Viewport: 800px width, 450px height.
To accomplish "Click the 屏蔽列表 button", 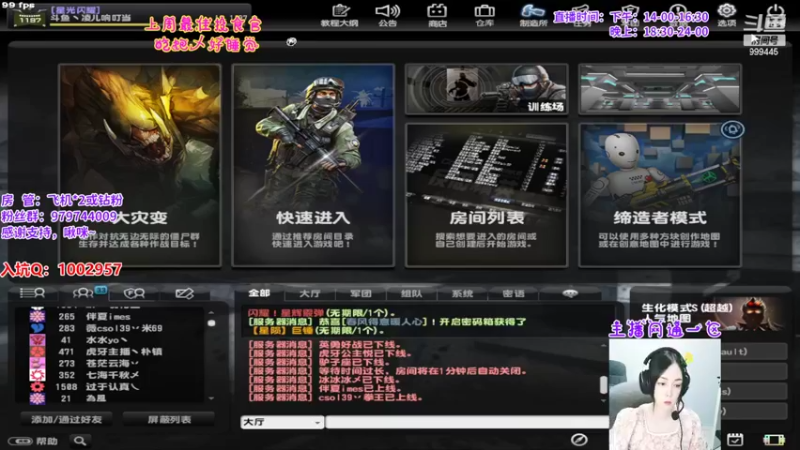I will [x=169, y=419].
